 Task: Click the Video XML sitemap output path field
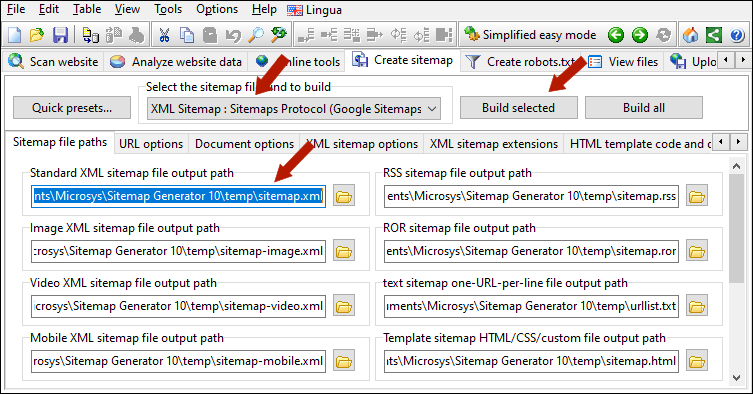(x=178, y=307)
